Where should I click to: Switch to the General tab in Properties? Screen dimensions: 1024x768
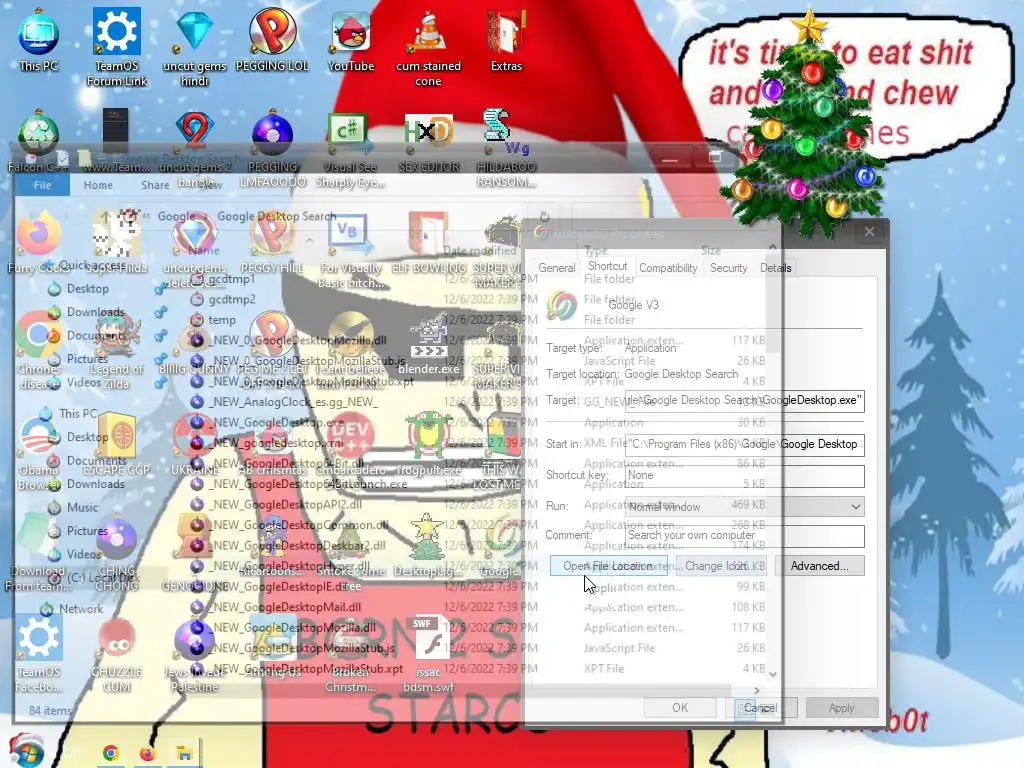[x=556, y=268]
